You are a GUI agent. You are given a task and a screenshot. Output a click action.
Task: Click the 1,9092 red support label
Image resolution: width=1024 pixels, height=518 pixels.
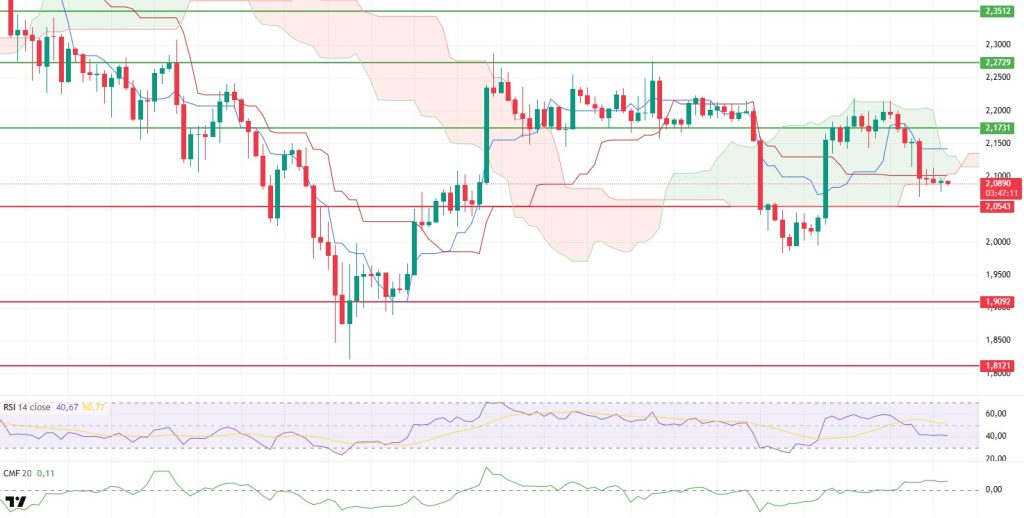point(997,301)
